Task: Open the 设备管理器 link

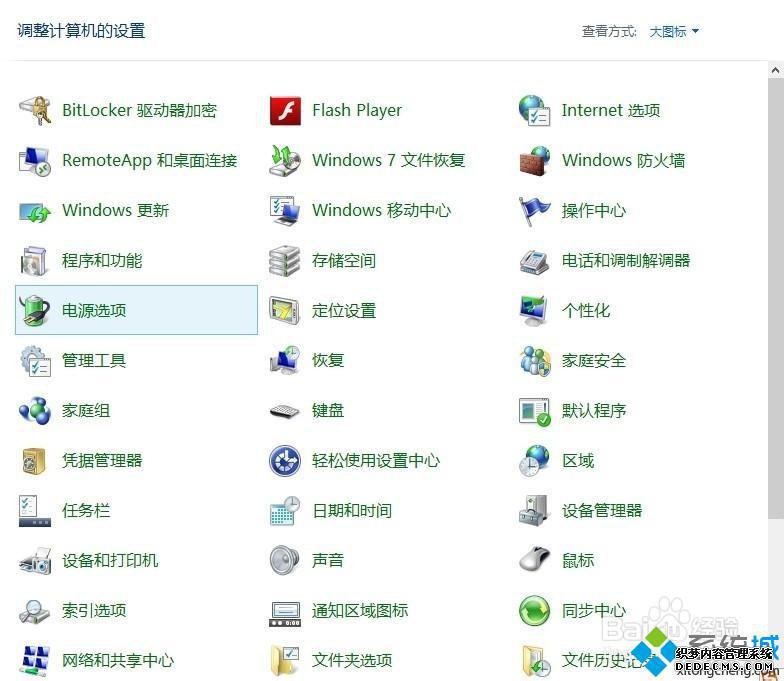Action: coord(601,510)
